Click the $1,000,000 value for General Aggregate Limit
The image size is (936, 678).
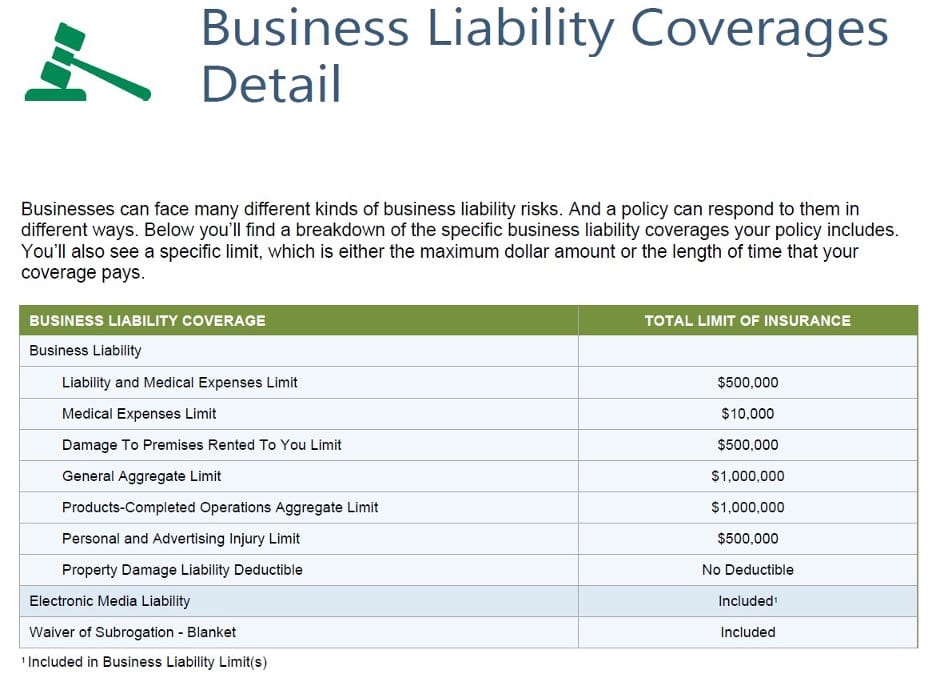pyautogui.click(x=747, y=476)
